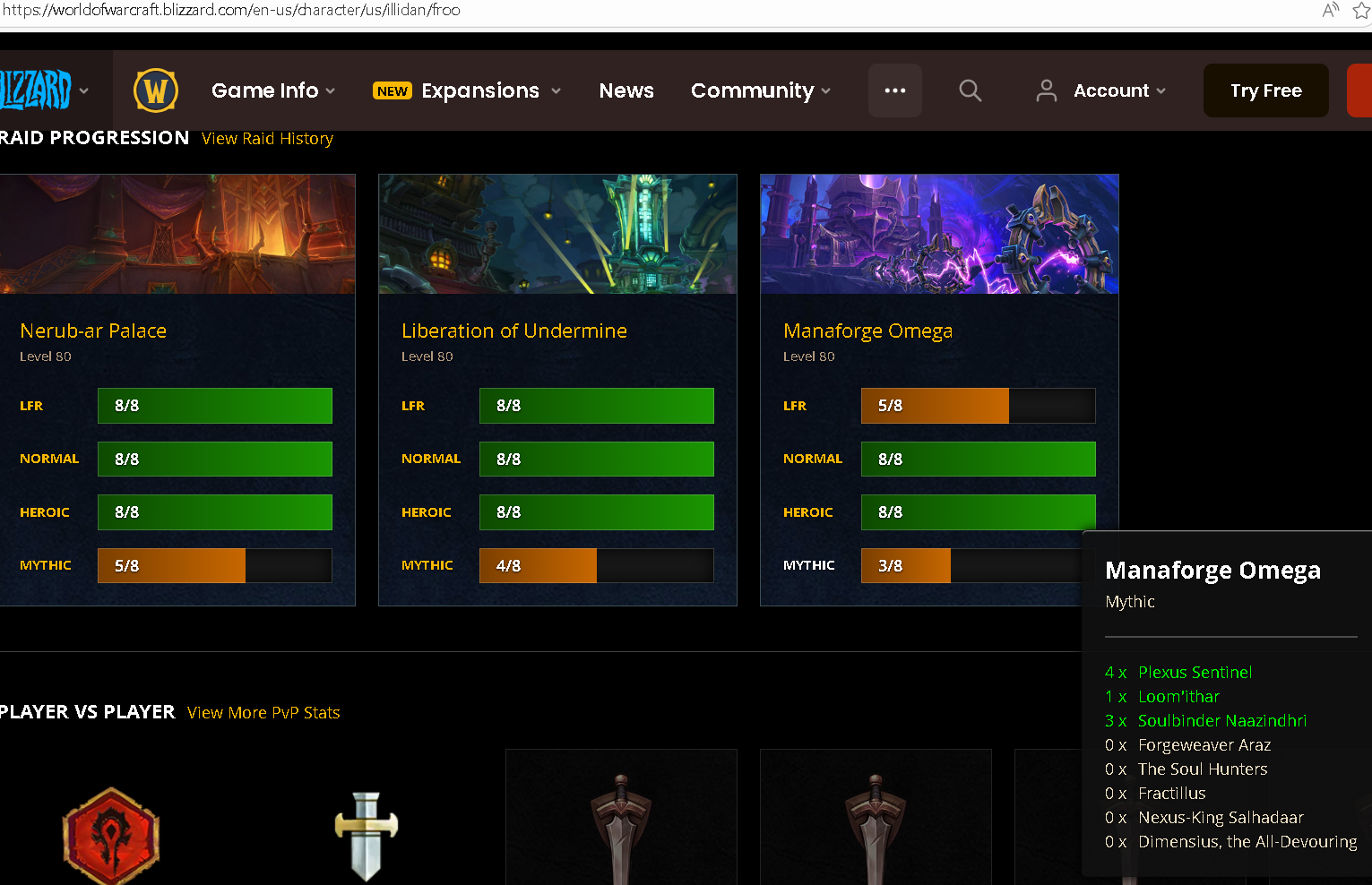Open the Community menu

point(761,90)
